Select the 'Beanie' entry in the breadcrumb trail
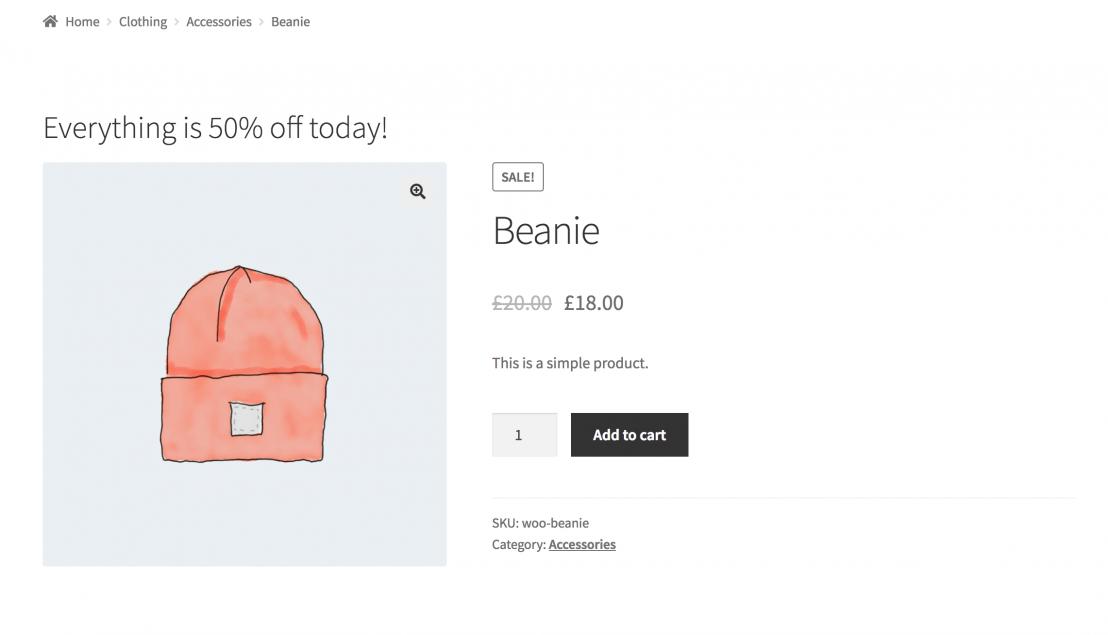Screen dimensions: 1108x635 290,21
